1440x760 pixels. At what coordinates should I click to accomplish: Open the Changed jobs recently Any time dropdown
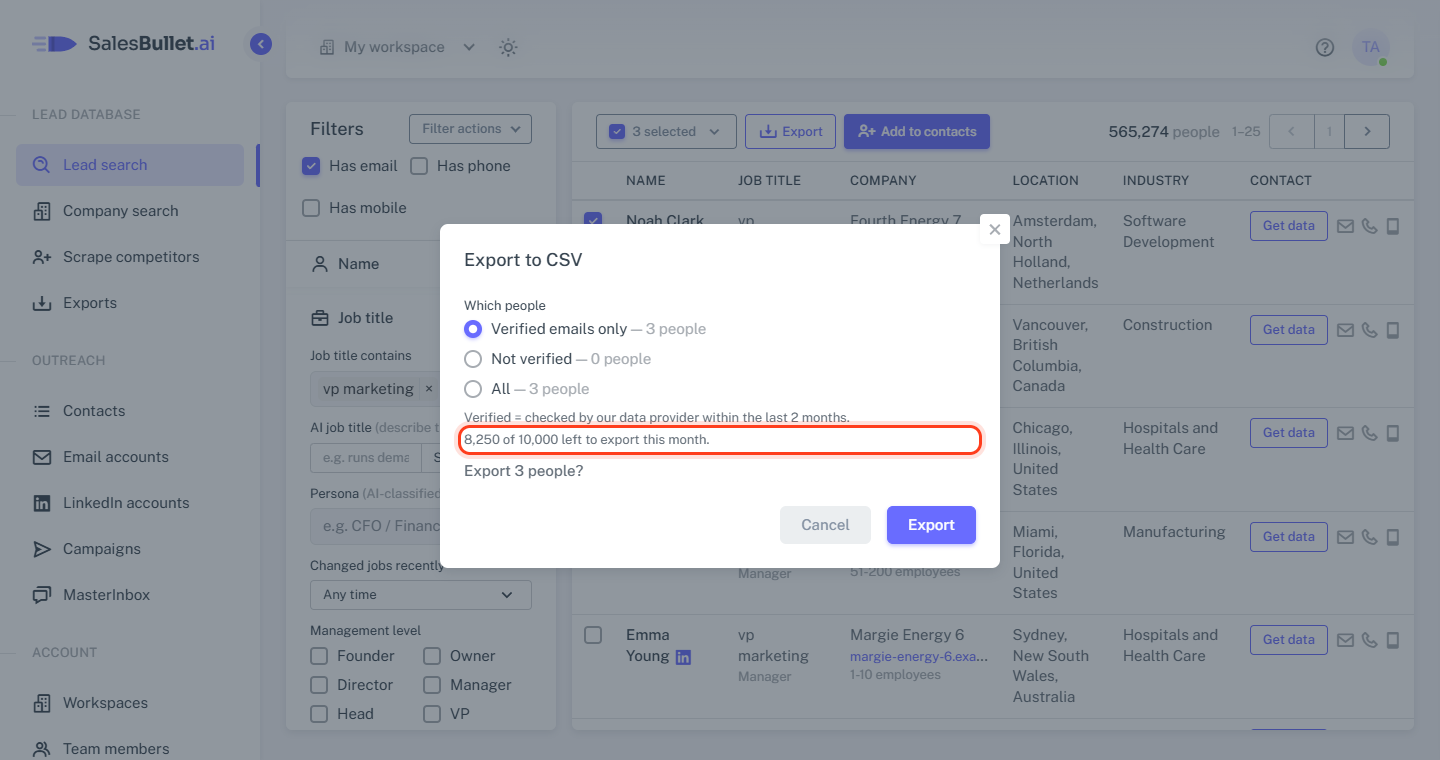[421, 594]
